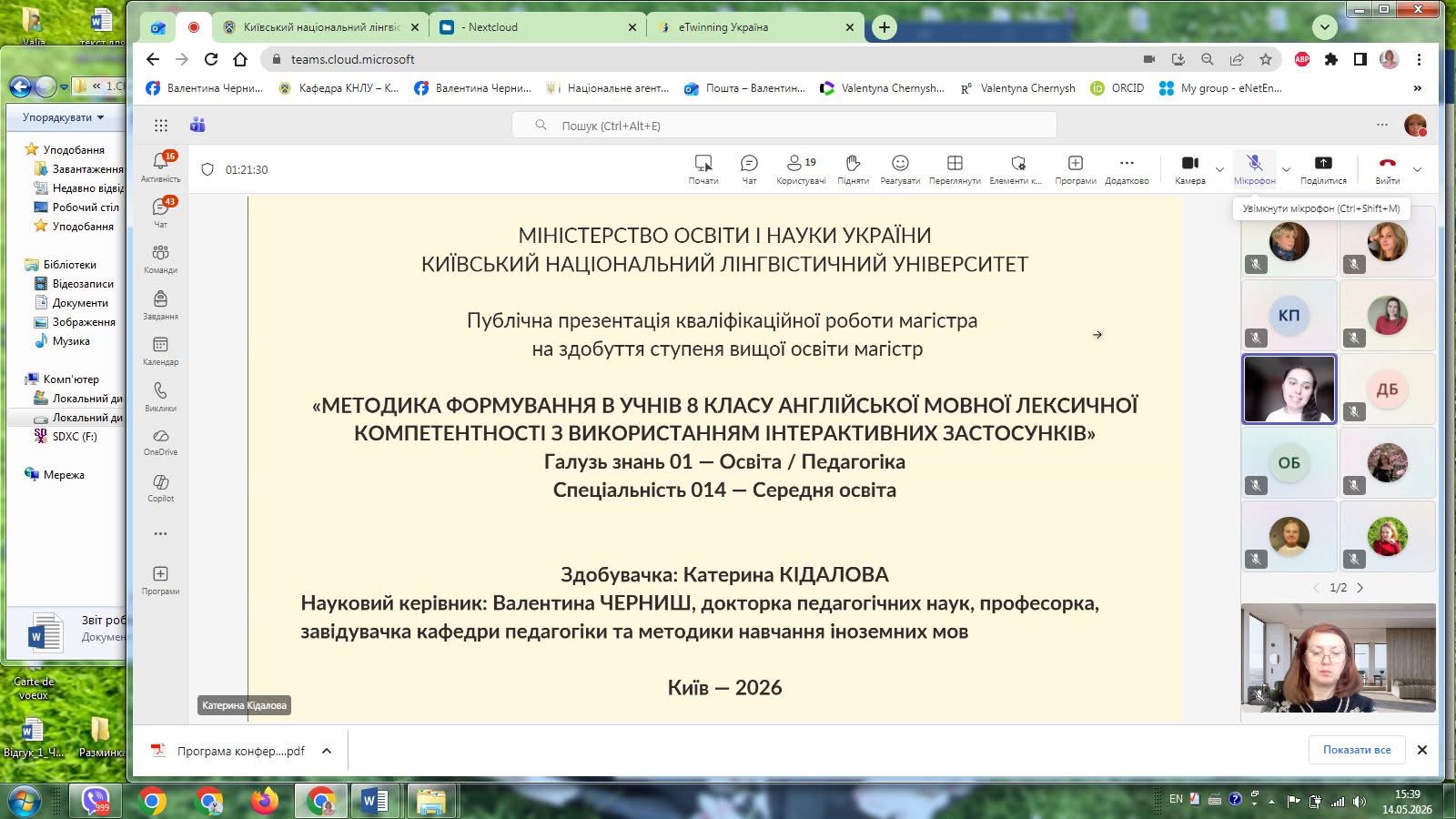Show participants list (Користувачі)
Viewport: 1456px width, 819px height.
click(801, 168)
